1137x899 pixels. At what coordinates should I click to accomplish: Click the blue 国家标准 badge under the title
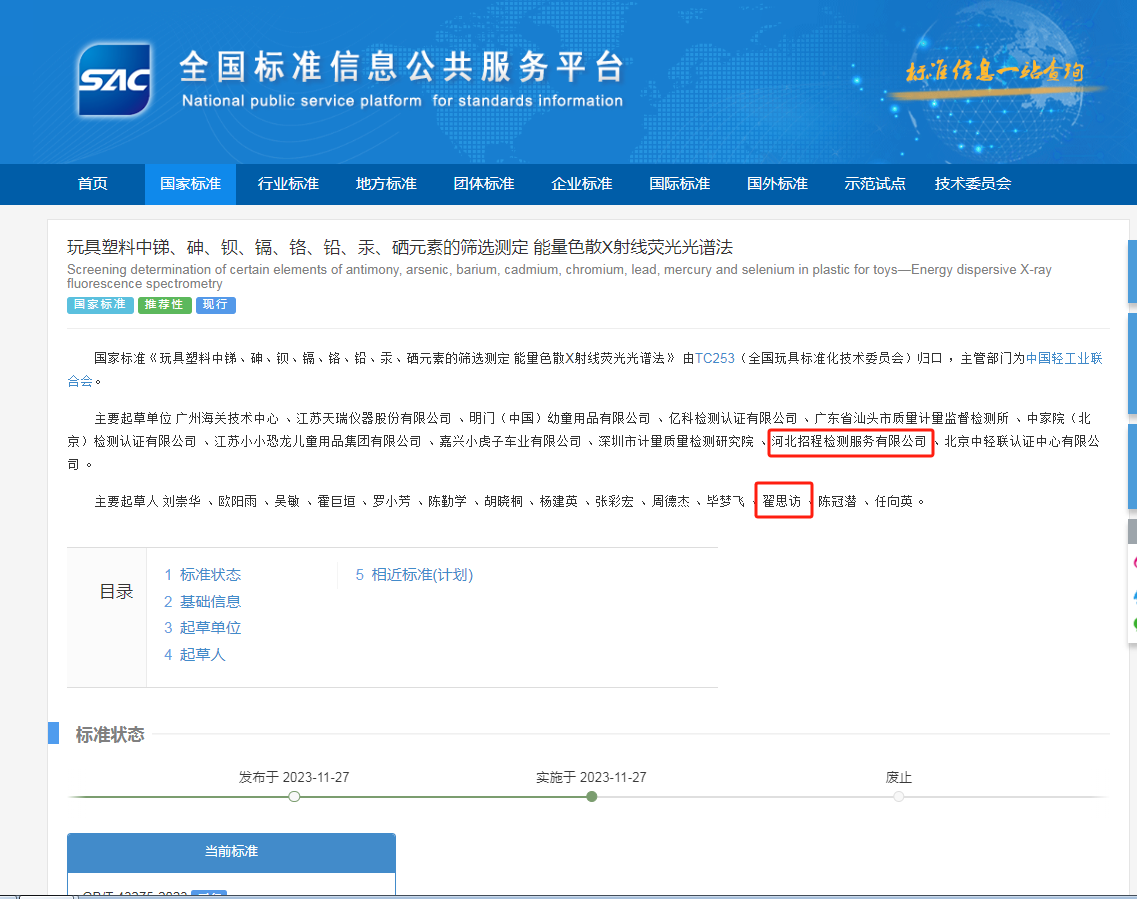coord(100,304)
